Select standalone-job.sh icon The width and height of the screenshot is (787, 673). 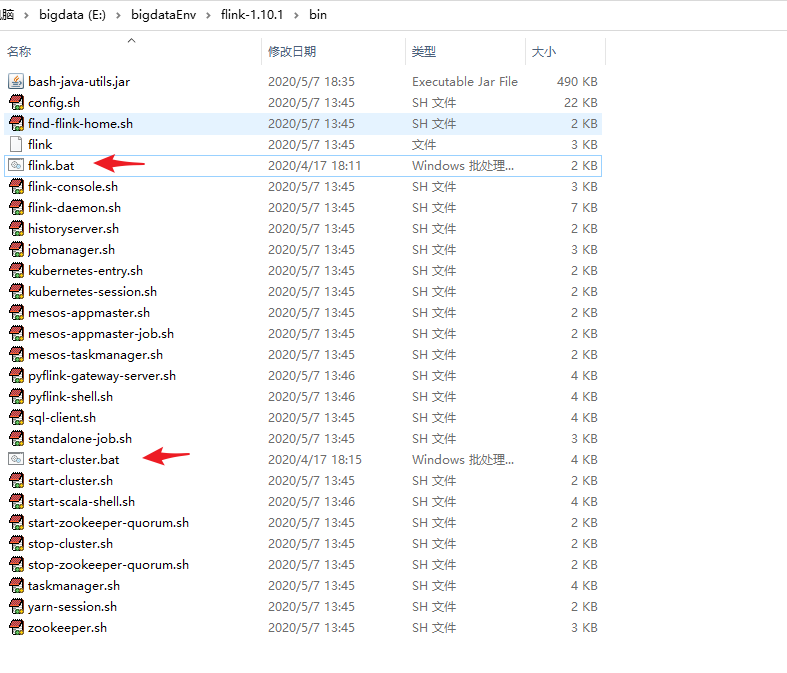pyautogui.click(x=16, y=439)
